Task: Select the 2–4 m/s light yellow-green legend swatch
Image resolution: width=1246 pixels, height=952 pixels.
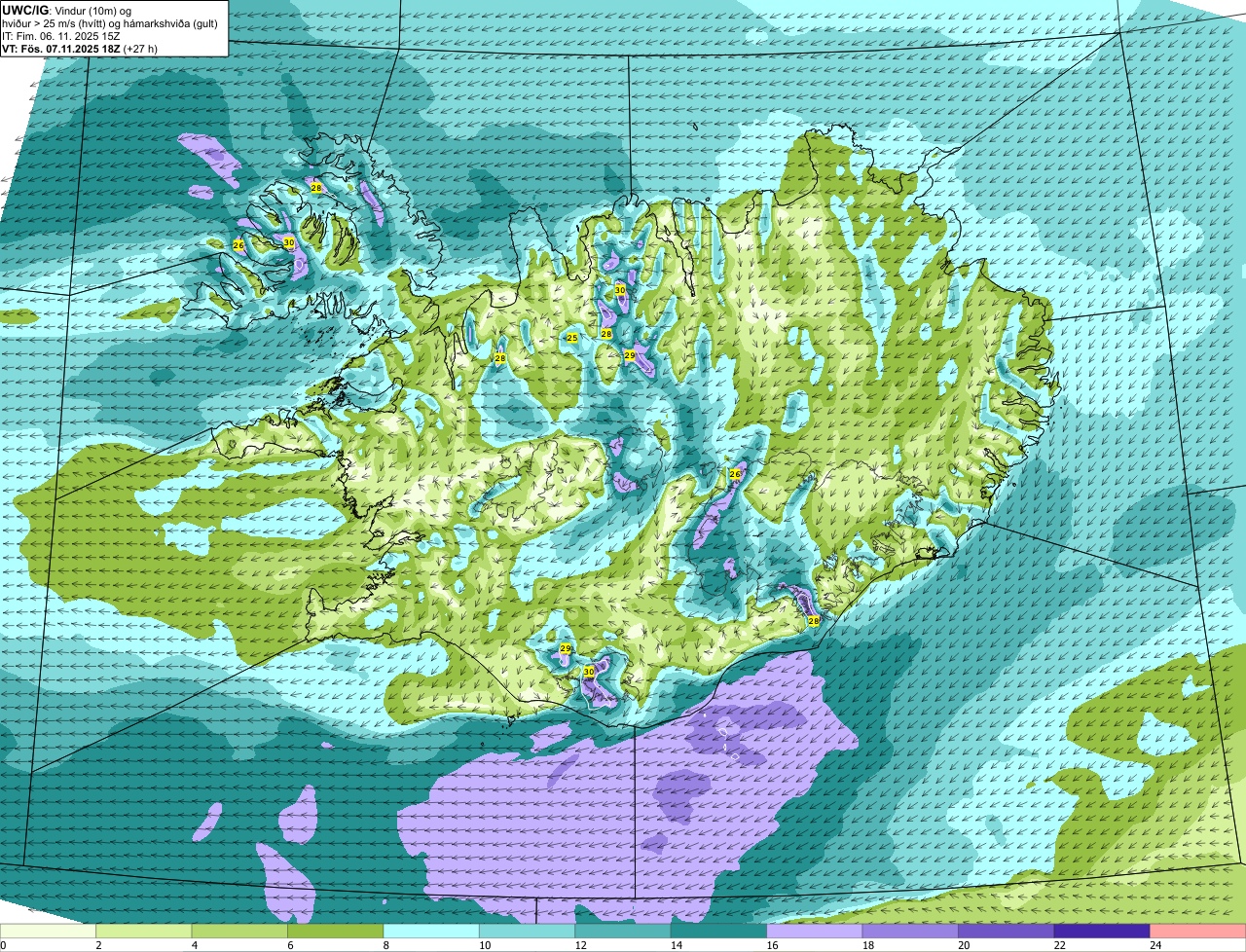Action: click(x=144, y=931)
